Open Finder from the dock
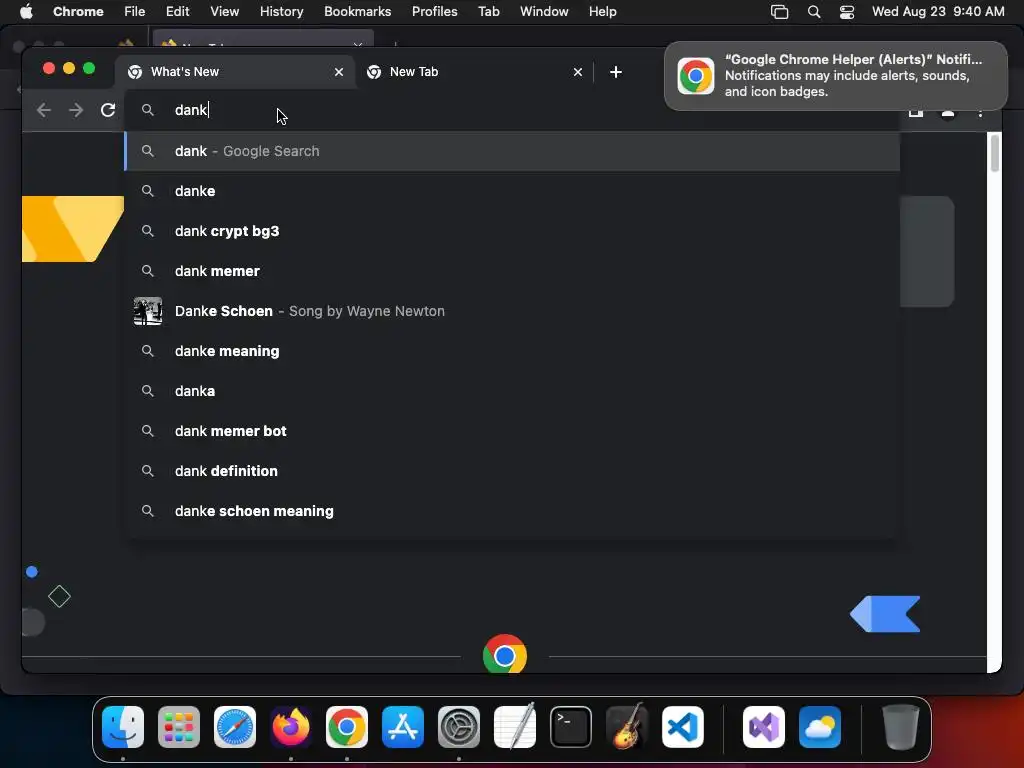Viewport: 1024px width, 768px height. tap(123, 727)
